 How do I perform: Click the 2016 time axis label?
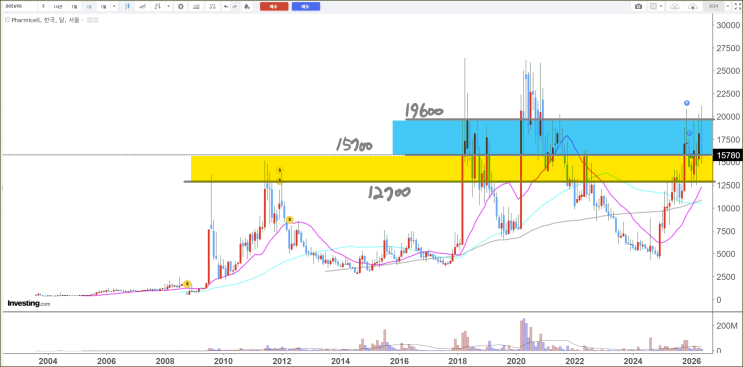click(399, 360)
